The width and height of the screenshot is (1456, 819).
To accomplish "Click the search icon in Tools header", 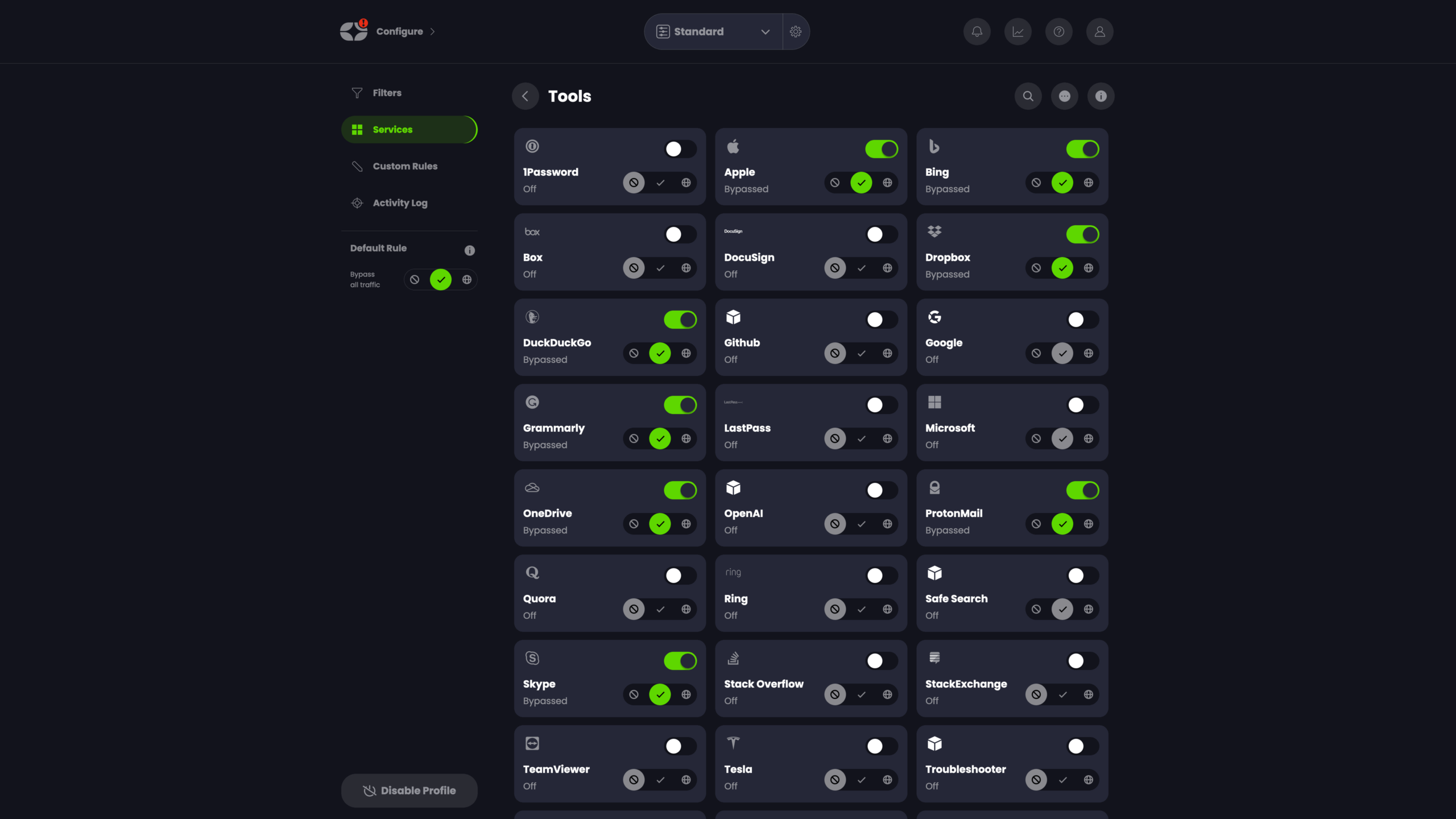I will pos(1028,96).
